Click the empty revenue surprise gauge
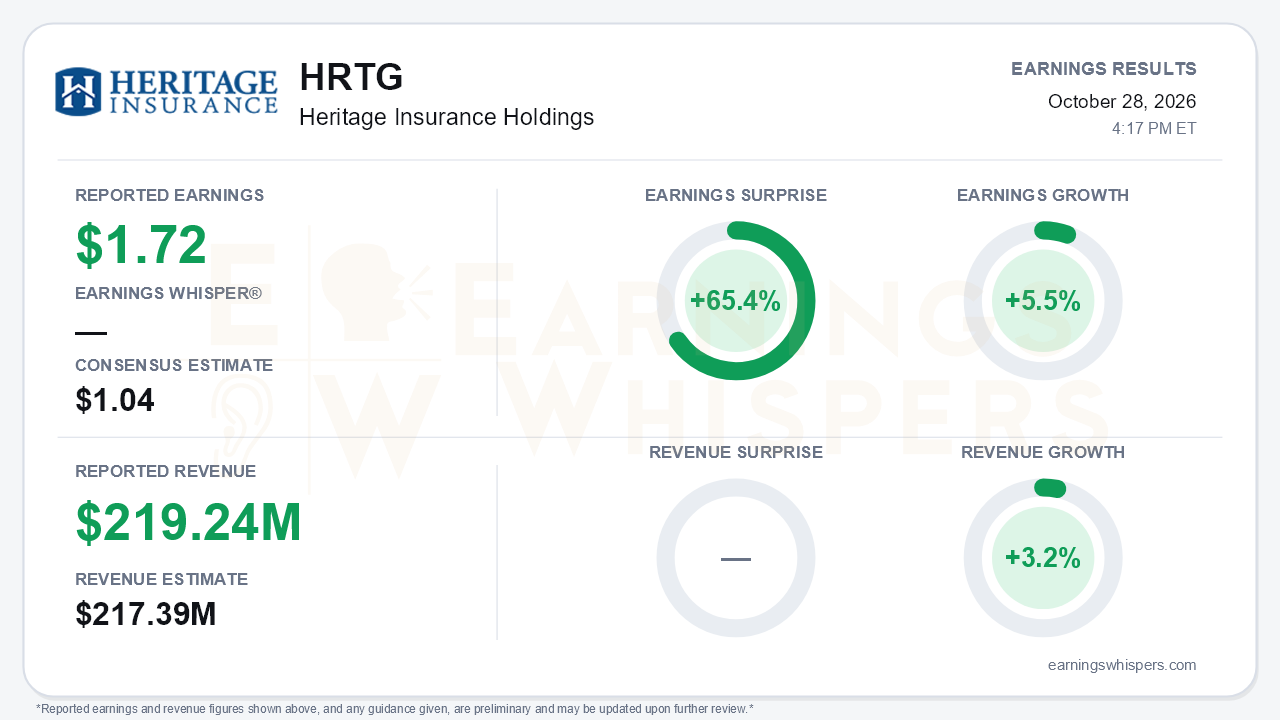1280x720 pixels. coord(736,558)
